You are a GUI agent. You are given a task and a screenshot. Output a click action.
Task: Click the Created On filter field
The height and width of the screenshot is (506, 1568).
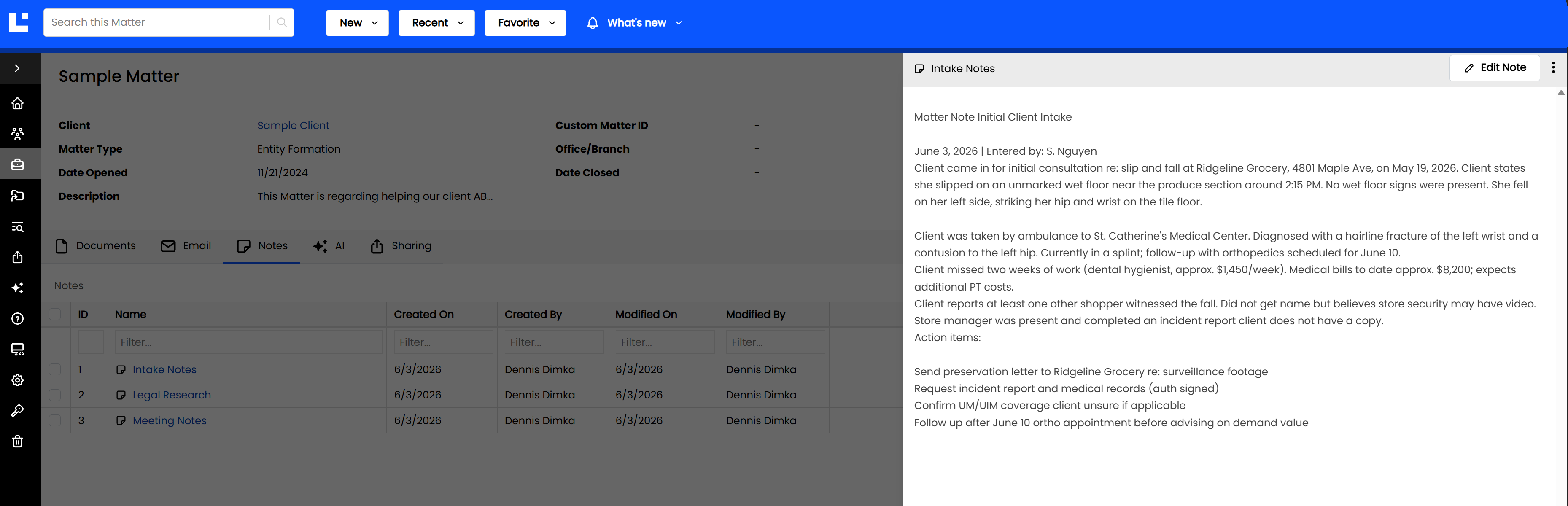[443, 342]
